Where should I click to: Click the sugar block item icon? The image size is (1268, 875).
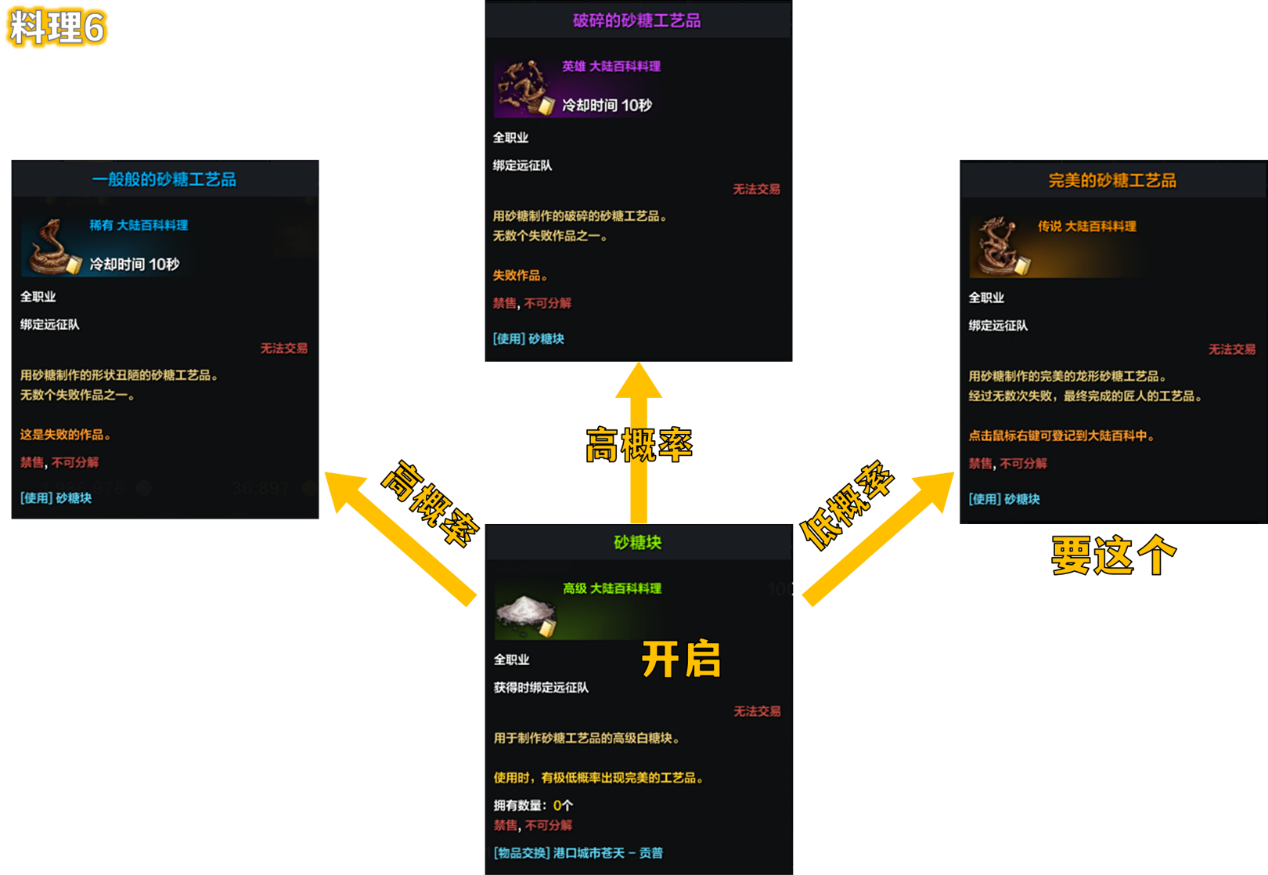526,613
